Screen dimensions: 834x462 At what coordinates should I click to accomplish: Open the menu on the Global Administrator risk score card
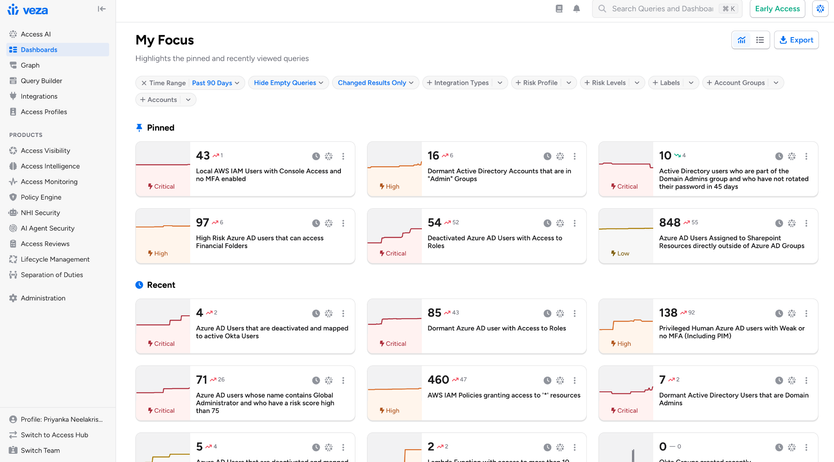[343, 381]
